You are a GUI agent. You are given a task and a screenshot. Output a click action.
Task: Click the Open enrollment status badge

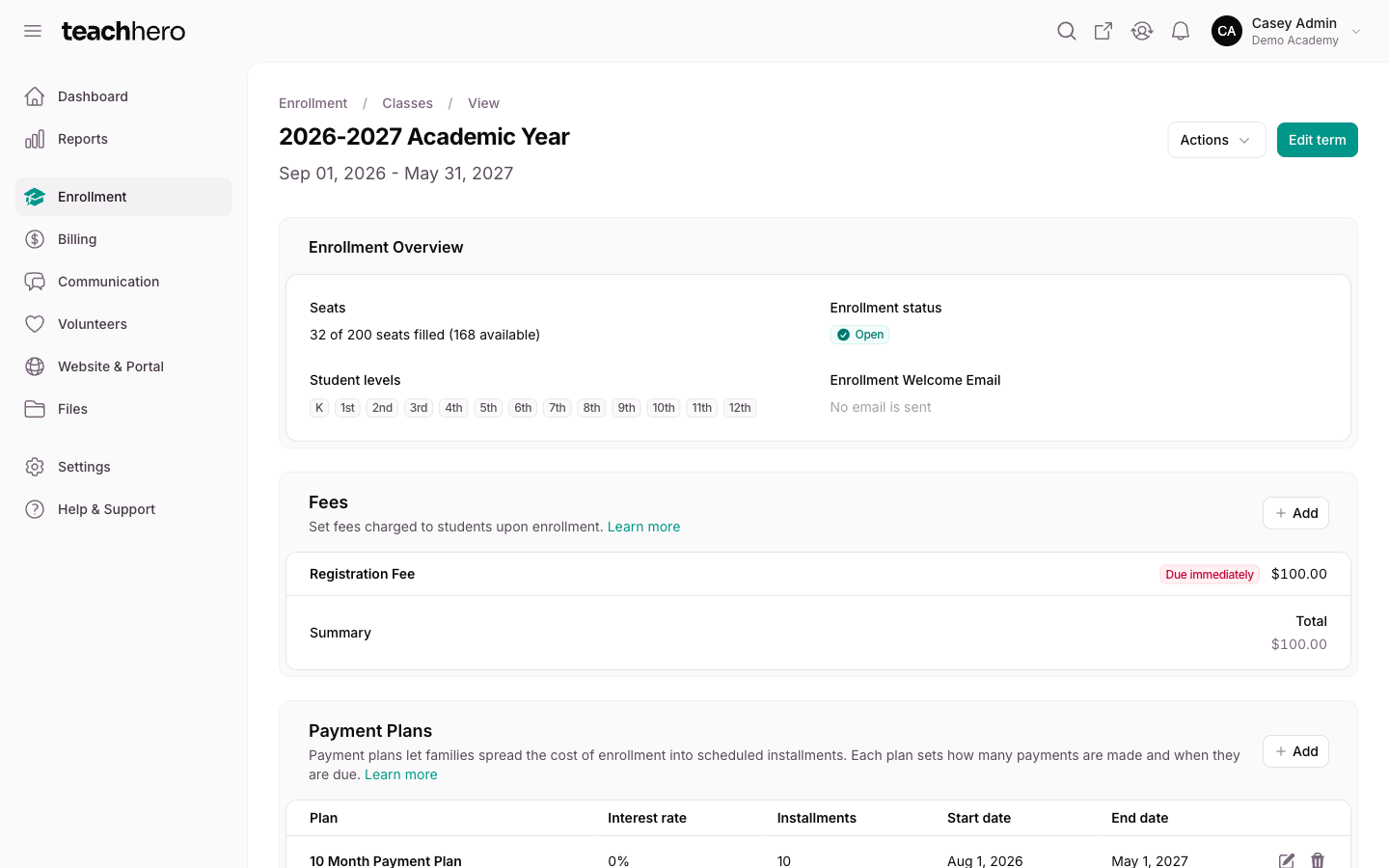coord(859,335)
